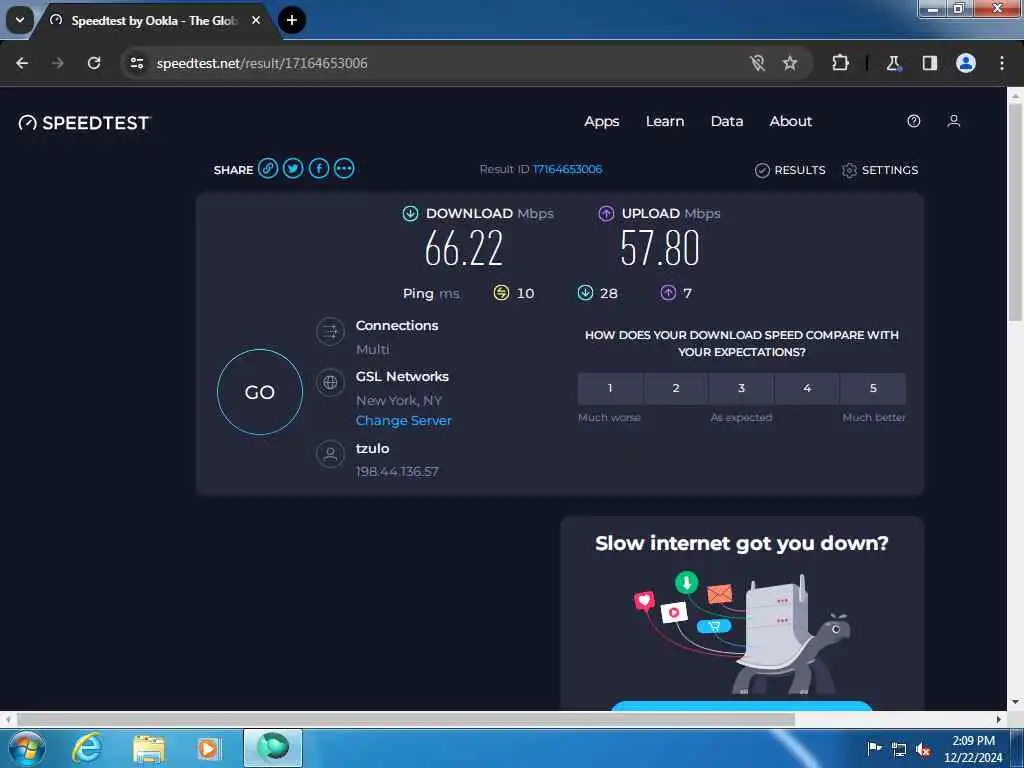
Task: Open the Chrome Labs flask icon
Action: click(893, 63)
